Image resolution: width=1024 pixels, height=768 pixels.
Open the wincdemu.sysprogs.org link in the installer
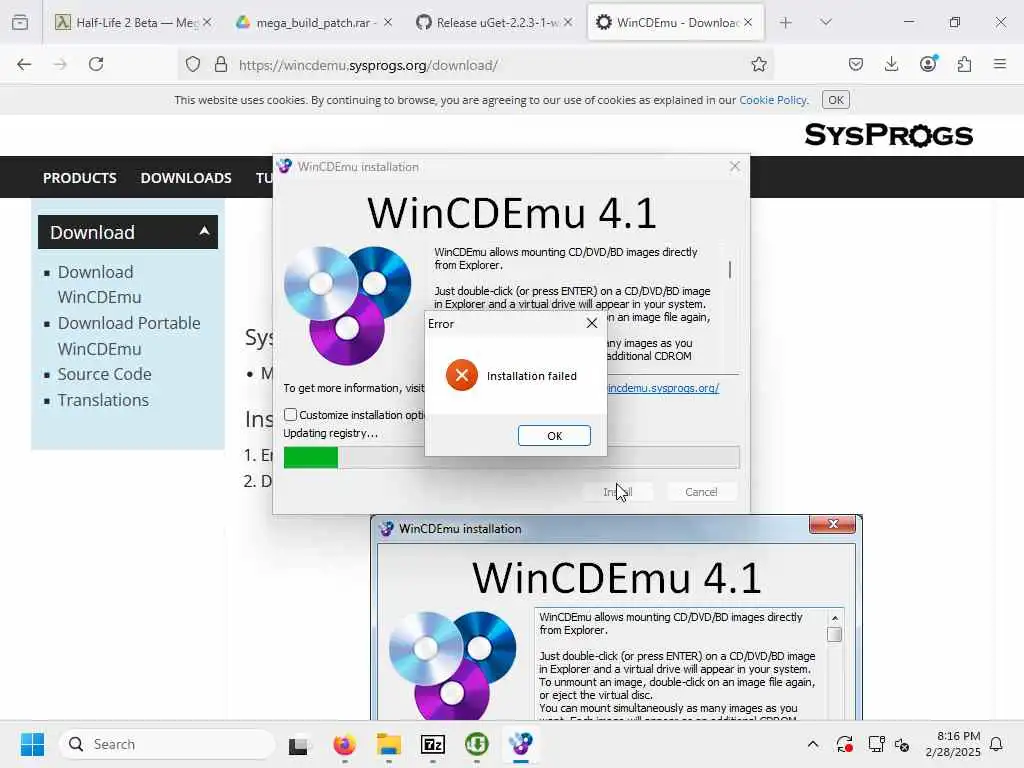[663, 388]
